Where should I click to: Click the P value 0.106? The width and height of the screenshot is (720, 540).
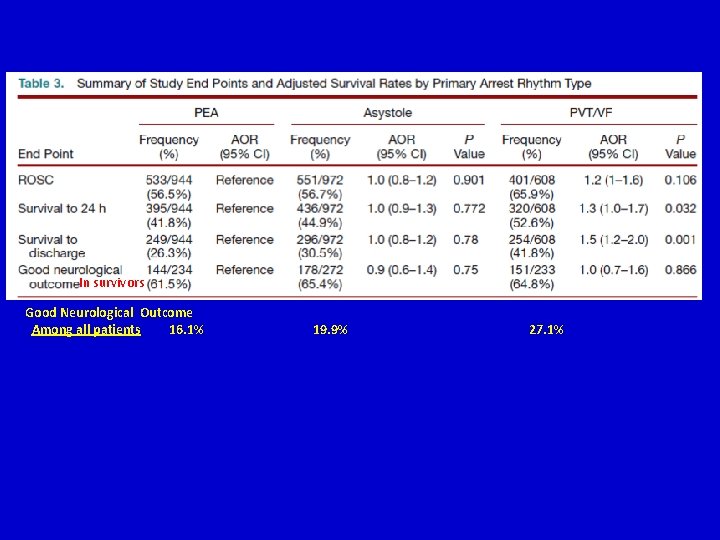click(x=681, y=180)
